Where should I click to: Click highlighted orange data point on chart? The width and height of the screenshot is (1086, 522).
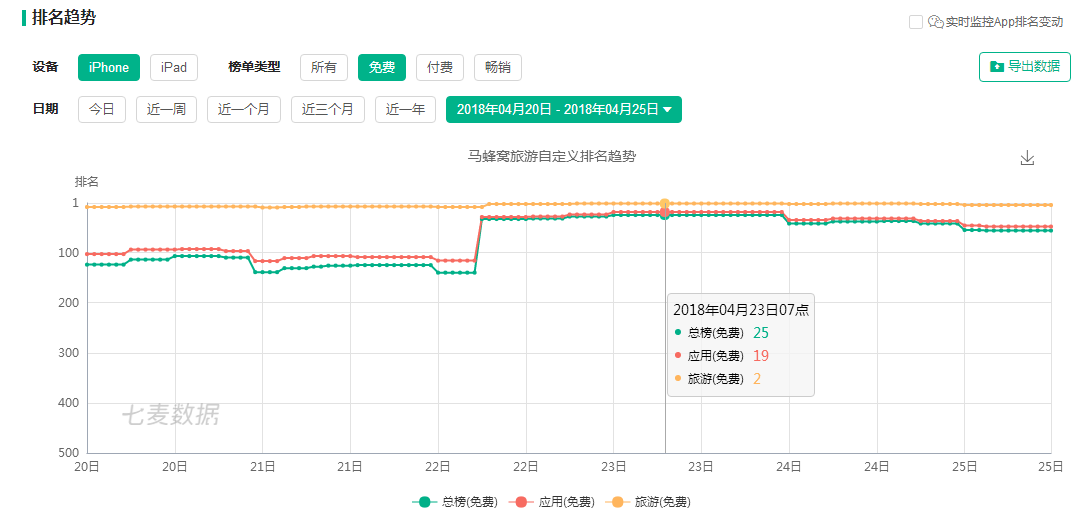(665, 204)
